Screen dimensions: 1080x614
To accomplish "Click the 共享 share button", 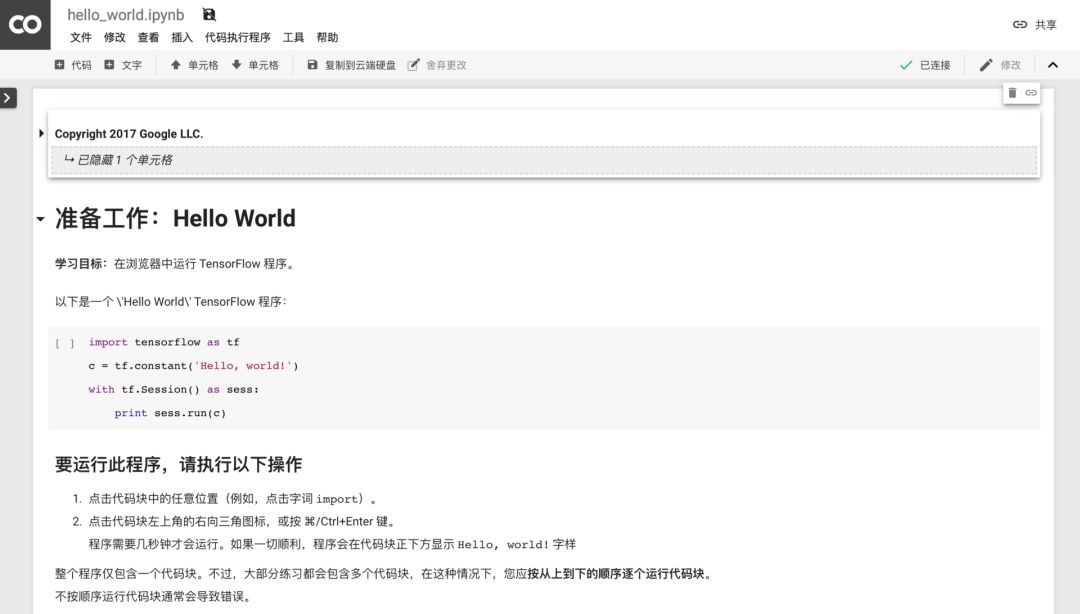I will (x=1046, y=25).
